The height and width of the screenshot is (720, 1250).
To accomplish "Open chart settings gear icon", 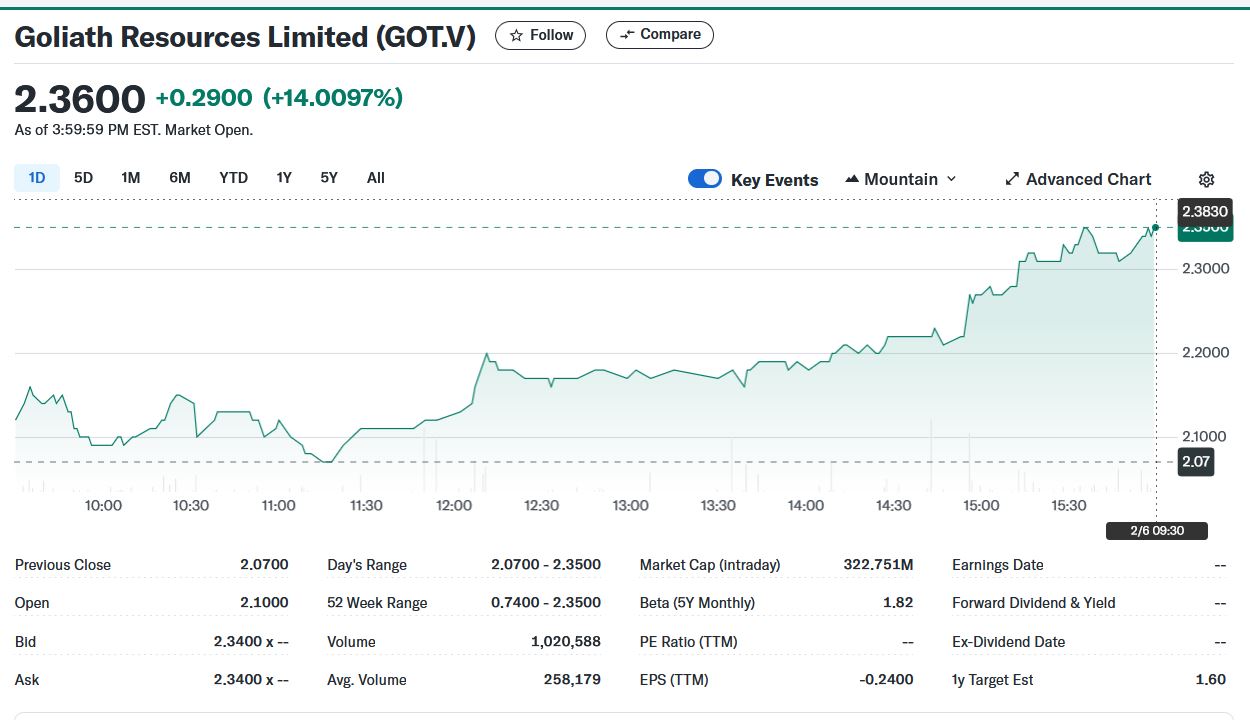I will (x=1206, y=180).
